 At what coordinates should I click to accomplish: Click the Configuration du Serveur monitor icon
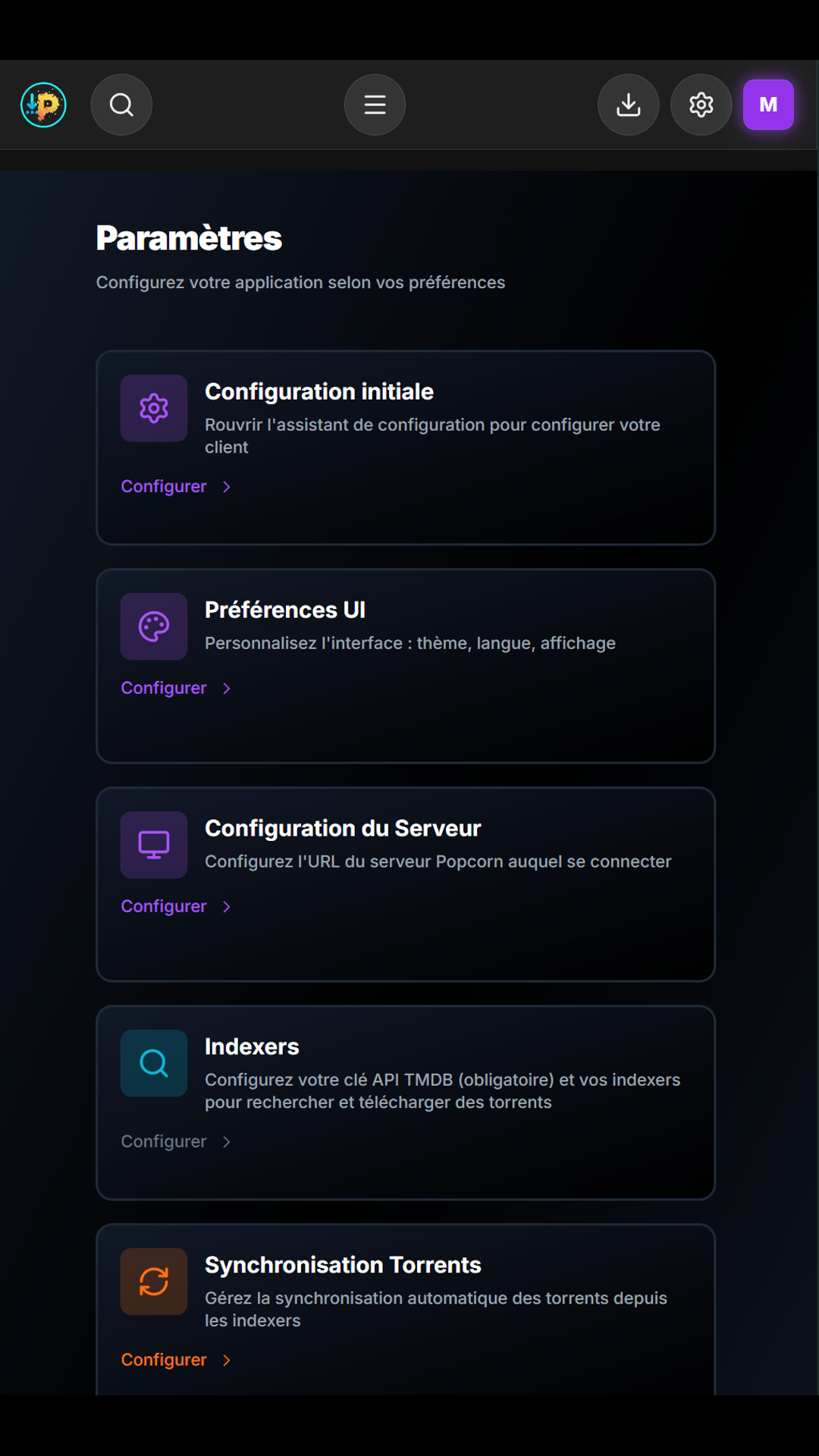(x=154, y=845)
